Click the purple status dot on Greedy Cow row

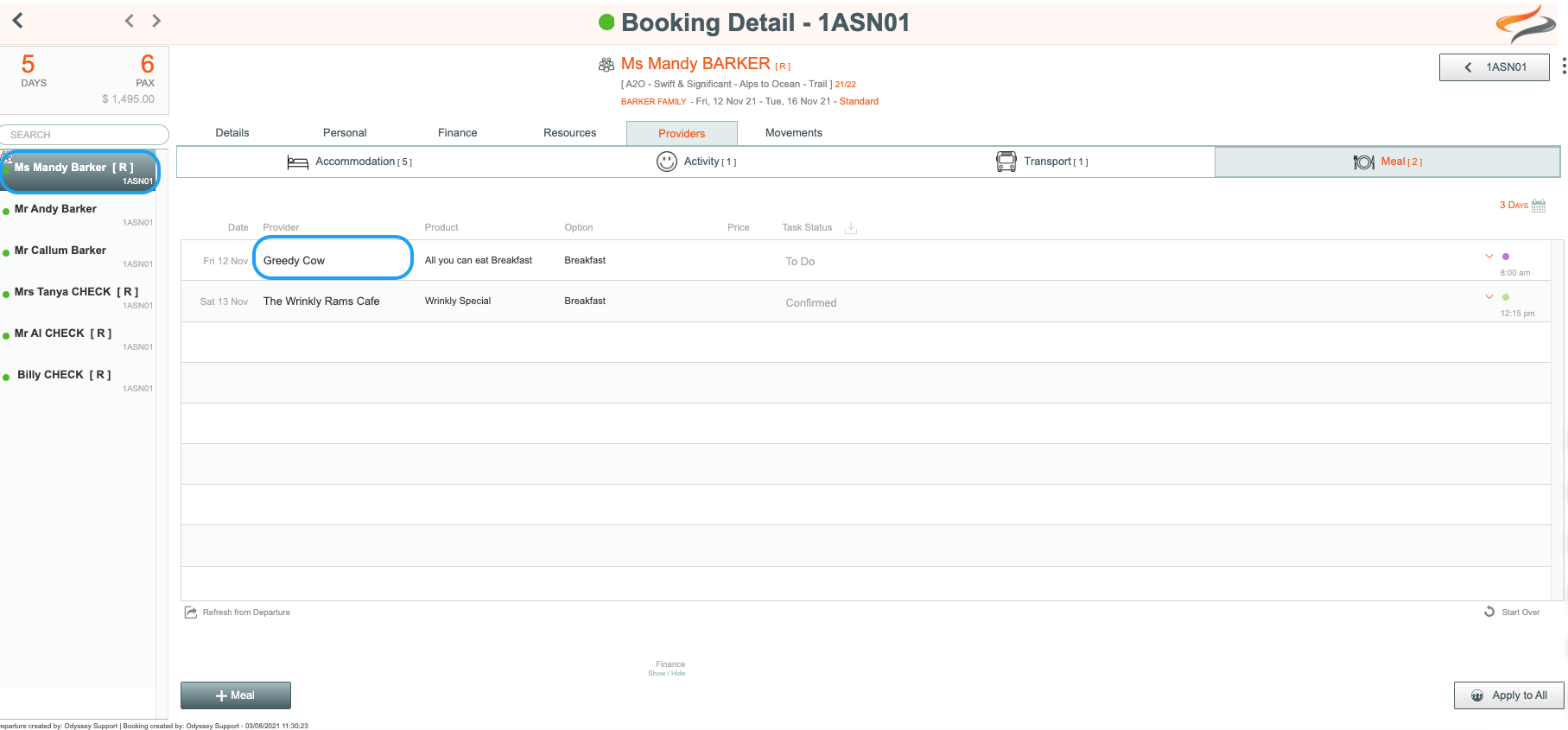click(x=1506, y=257)
